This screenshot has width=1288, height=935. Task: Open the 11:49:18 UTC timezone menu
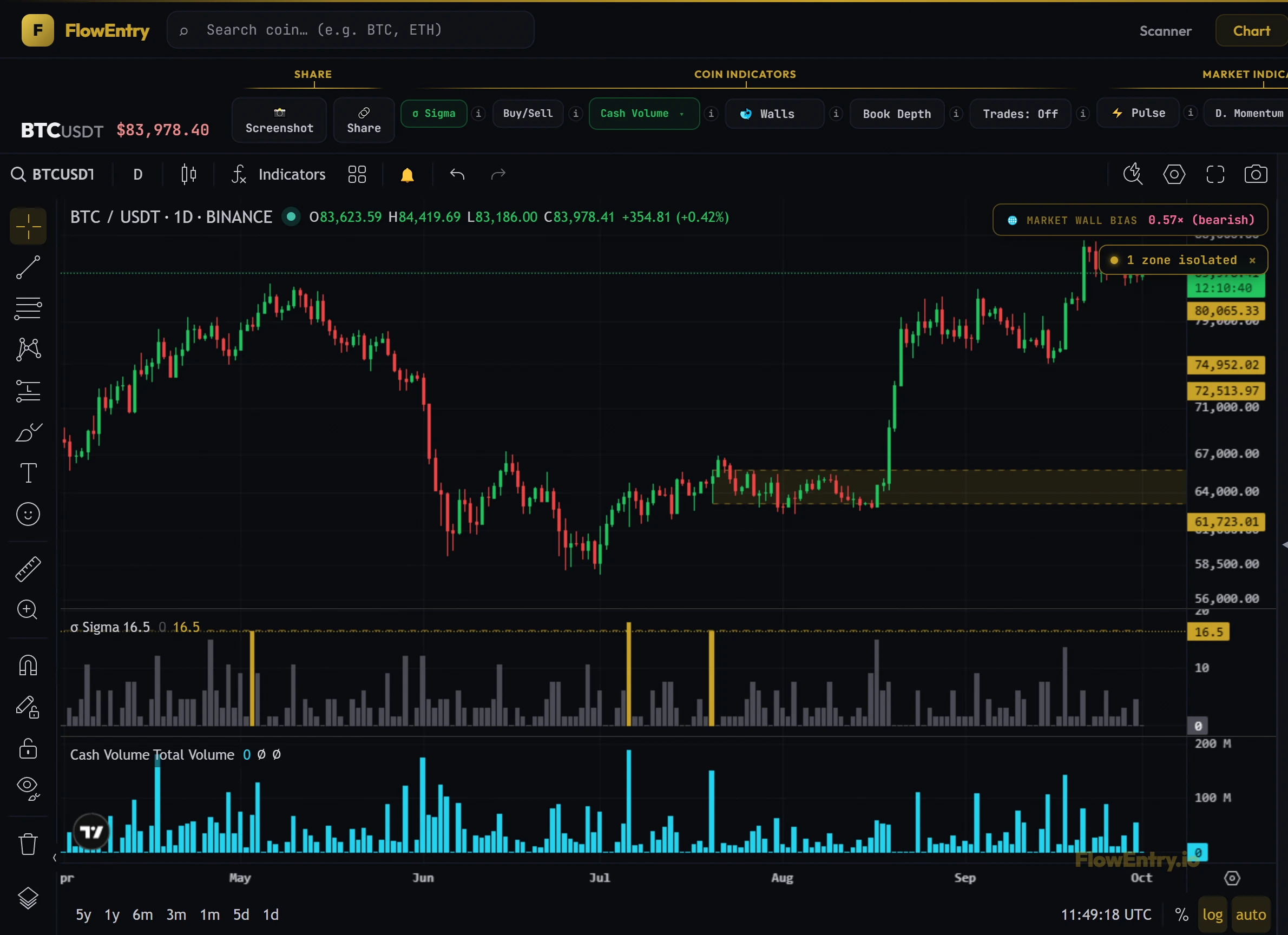(1106, 914)
